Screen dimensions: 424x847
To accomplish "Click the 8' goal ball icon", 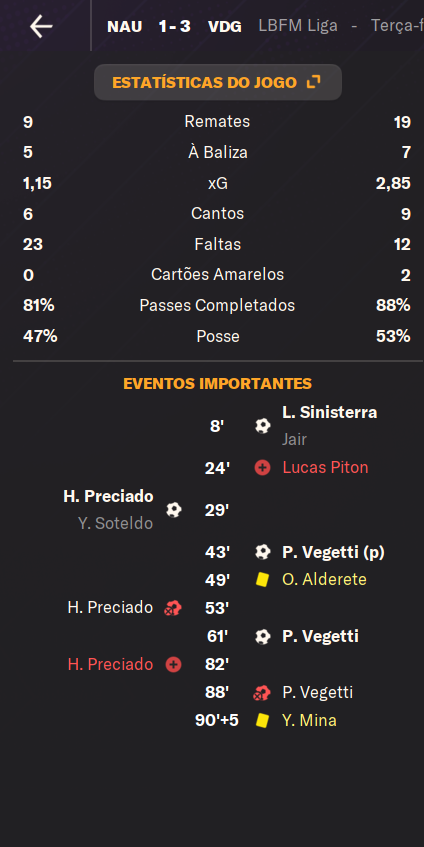I will click(263, 426).
